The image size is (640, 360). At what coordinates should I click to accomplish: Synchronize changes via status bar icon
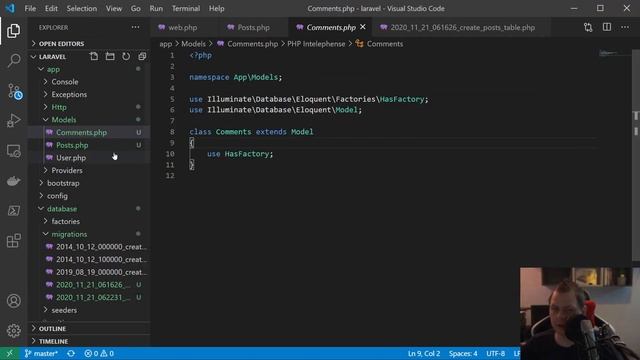(71, 353)
